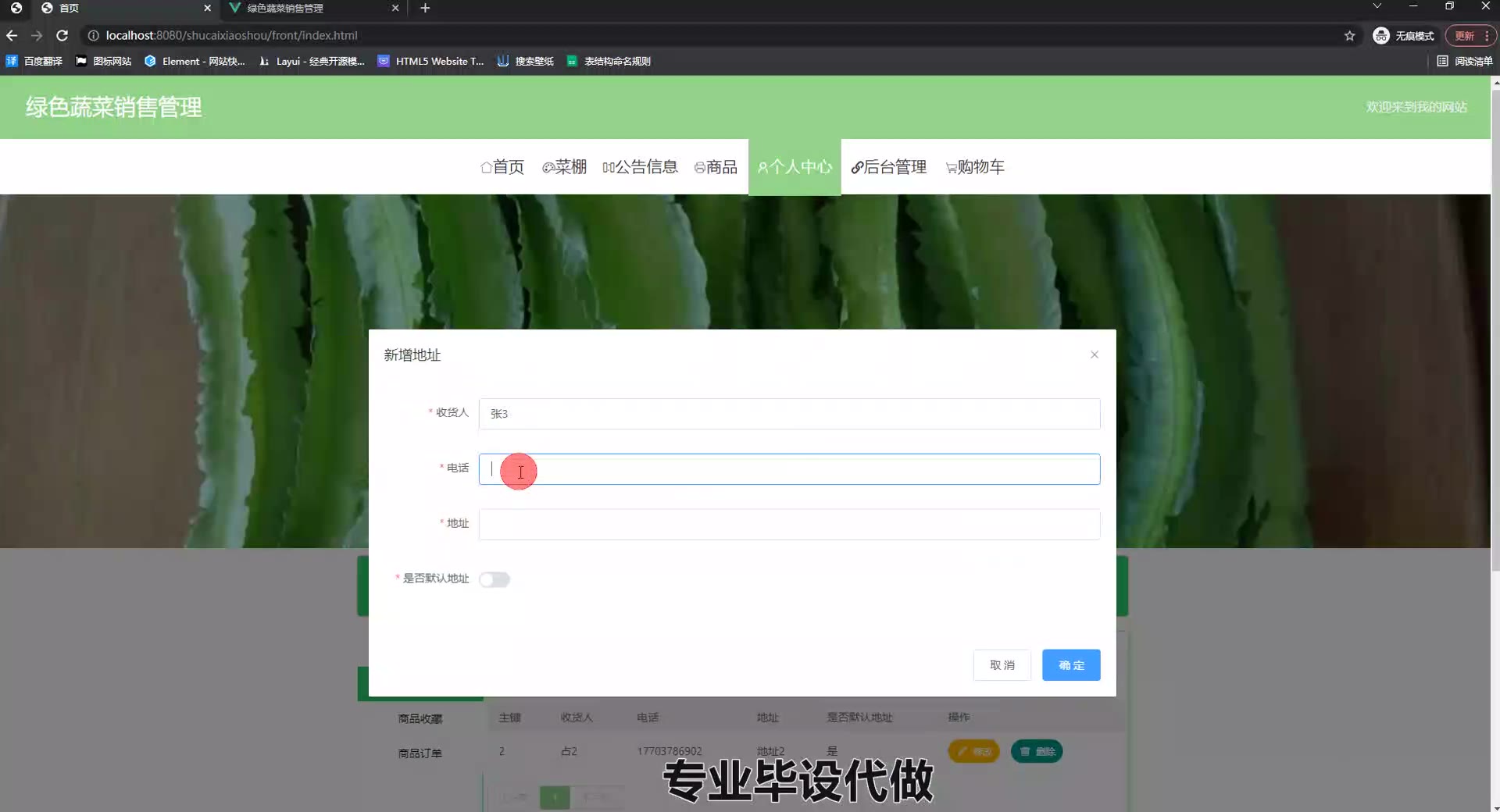View site information icon in address bar
Viewport: 1500px width, 812px height.
tap(93, 35)
